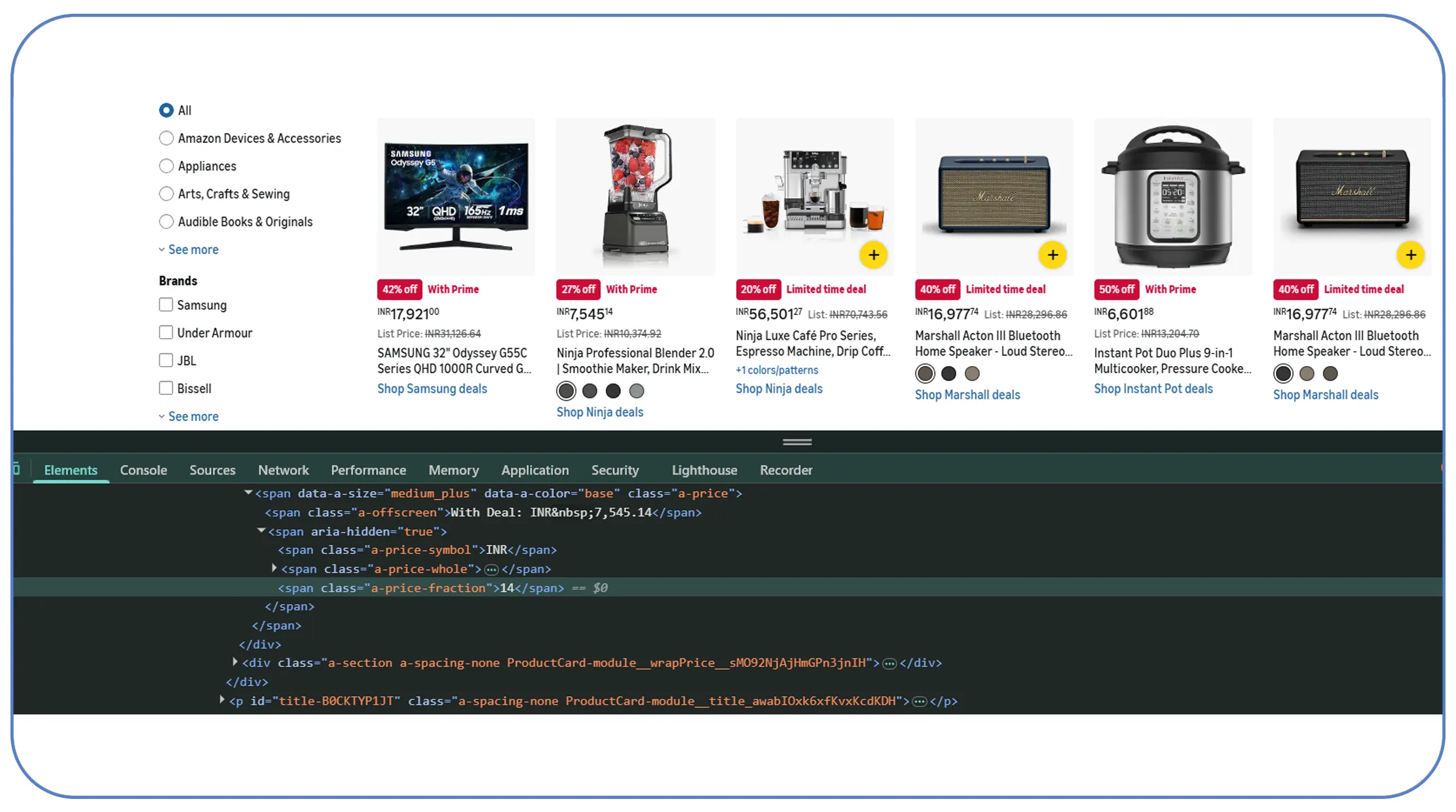Select first color swatch of Ninja blender

(x=567, y=391)
